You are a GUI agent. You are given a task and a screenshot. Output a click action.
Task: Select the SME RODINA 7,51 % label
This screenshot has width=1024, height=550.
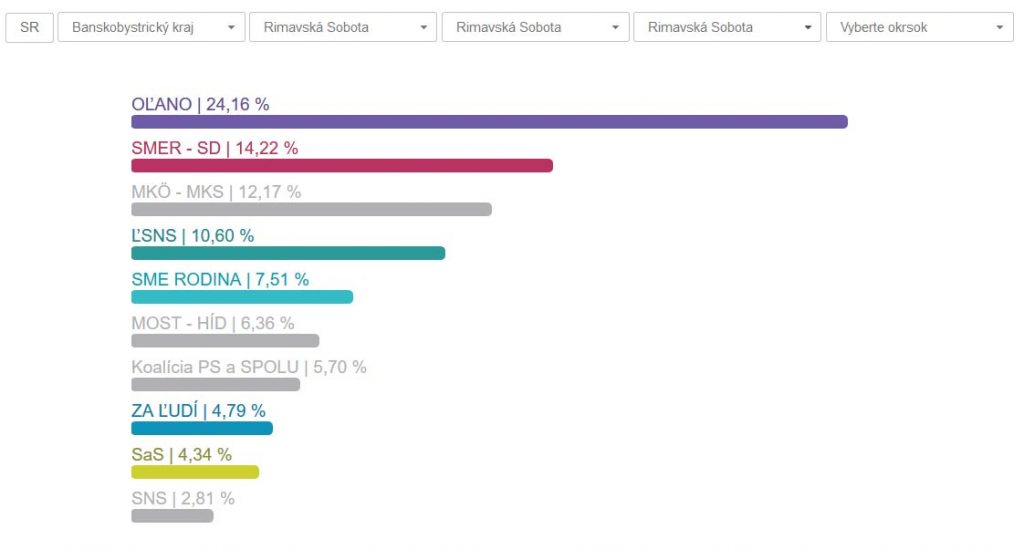(220, 280)
